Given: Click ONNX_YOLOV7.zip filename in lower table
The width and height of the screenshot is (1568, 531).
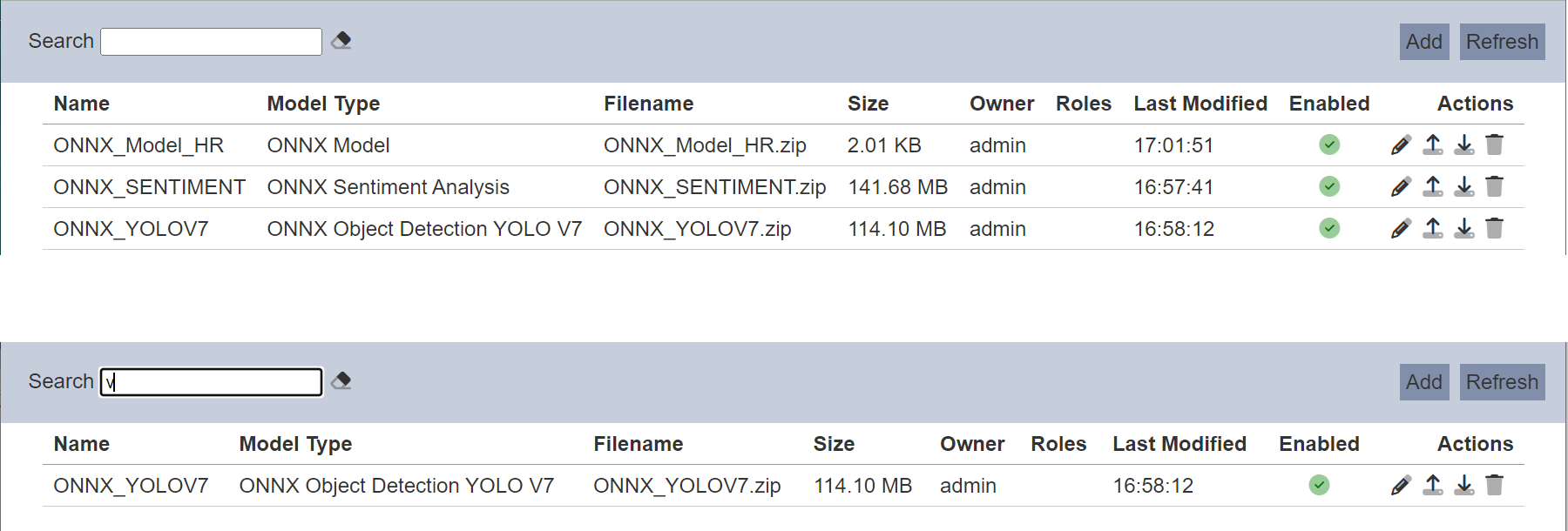Looking at the screenshot, I should 687,486.
